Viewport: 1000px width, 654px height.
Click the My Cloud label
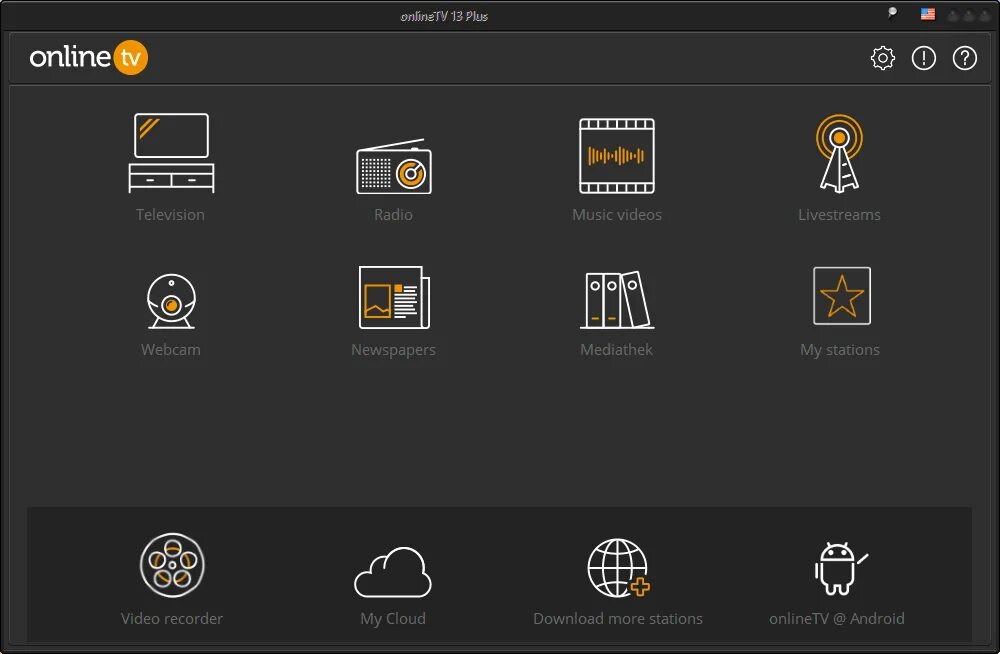[393, 618]
